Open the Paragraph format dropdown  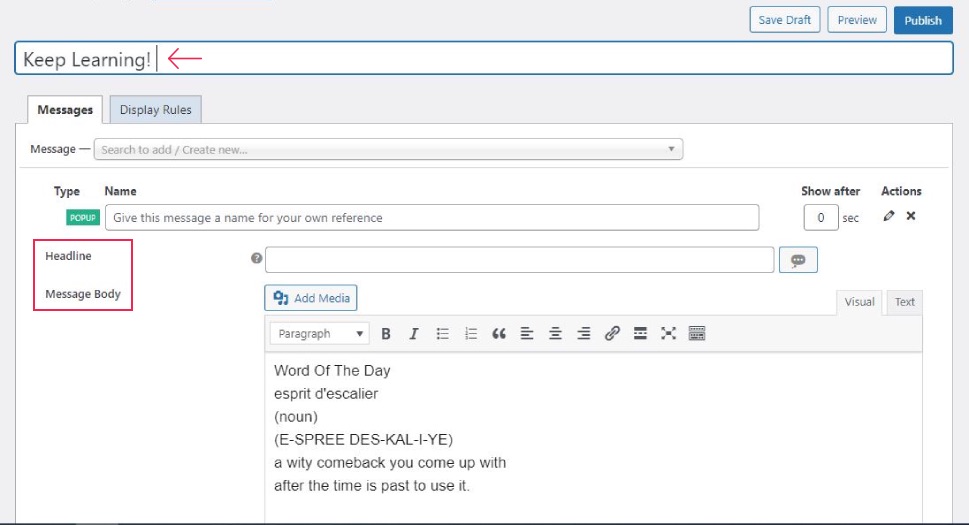coord(319,334)
